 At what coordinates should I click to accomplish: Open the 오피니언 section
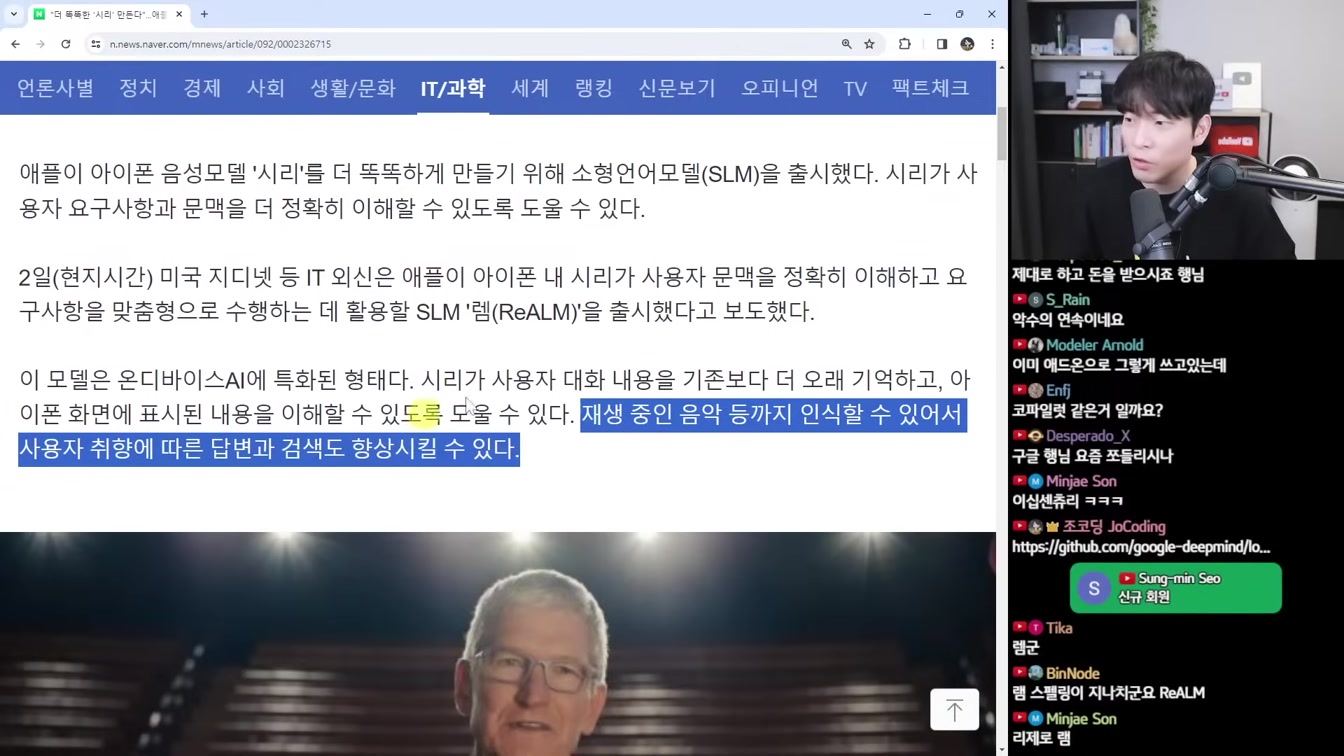(x=780, y=88)
